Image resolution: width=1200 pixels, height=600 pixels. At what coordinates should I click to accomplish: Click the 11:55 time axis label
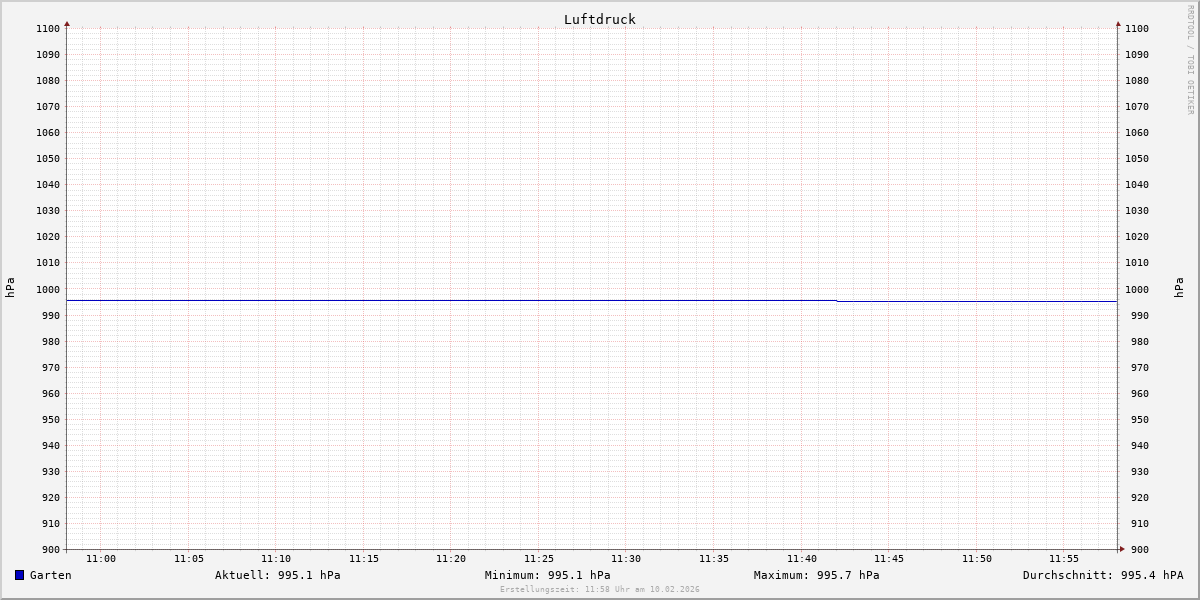pyautogui.click(x=1064, y=559)
